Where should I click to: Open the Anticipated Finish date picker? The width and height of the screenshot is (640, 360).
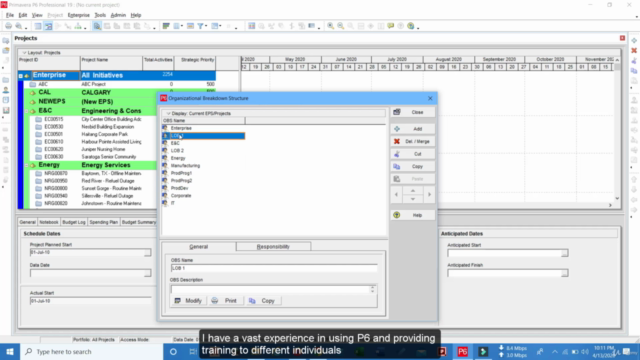[564, 273]
